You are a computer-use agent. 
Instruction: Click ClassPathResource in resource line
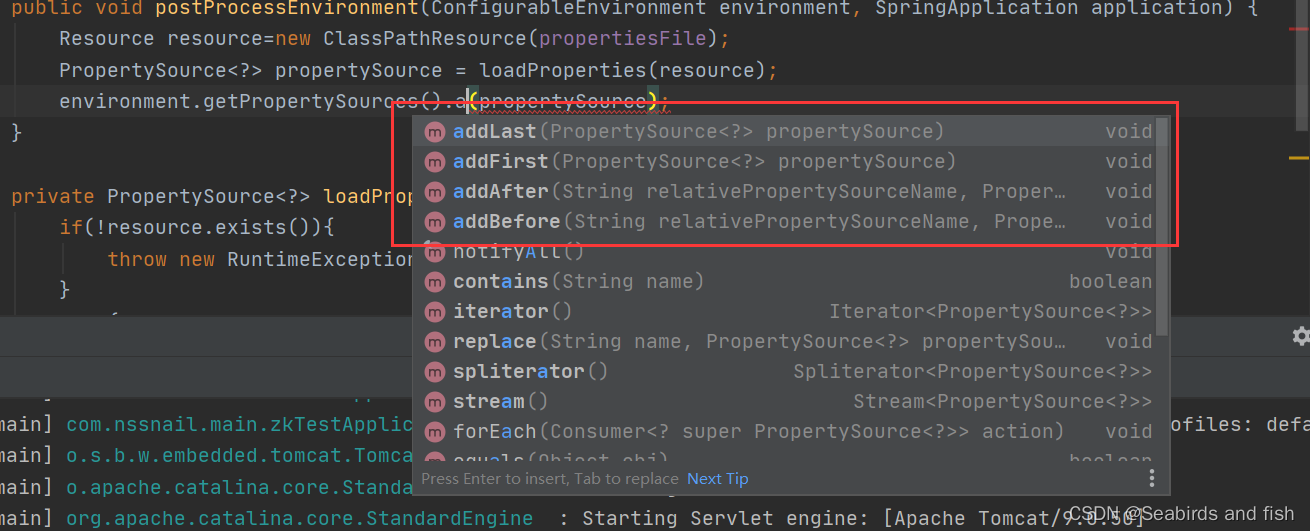[423, 39]
